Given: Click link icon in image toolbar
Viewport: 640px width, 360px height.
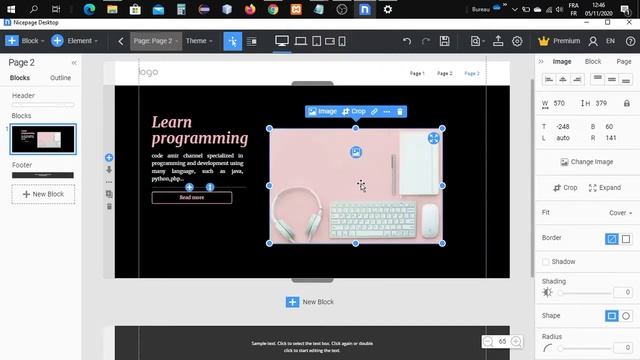Looking at the screenshot, I should pos(374,111).
